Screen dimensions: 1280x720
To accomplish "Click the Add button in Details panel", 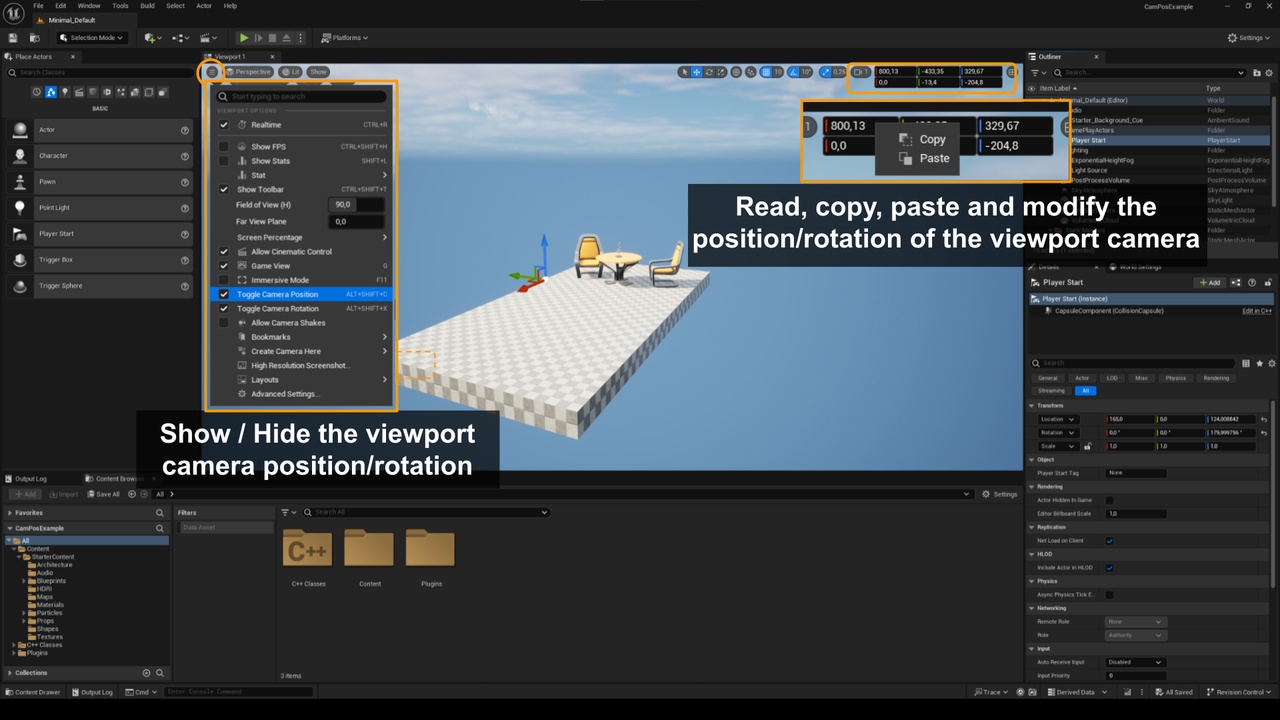I will coord(1210,283).
